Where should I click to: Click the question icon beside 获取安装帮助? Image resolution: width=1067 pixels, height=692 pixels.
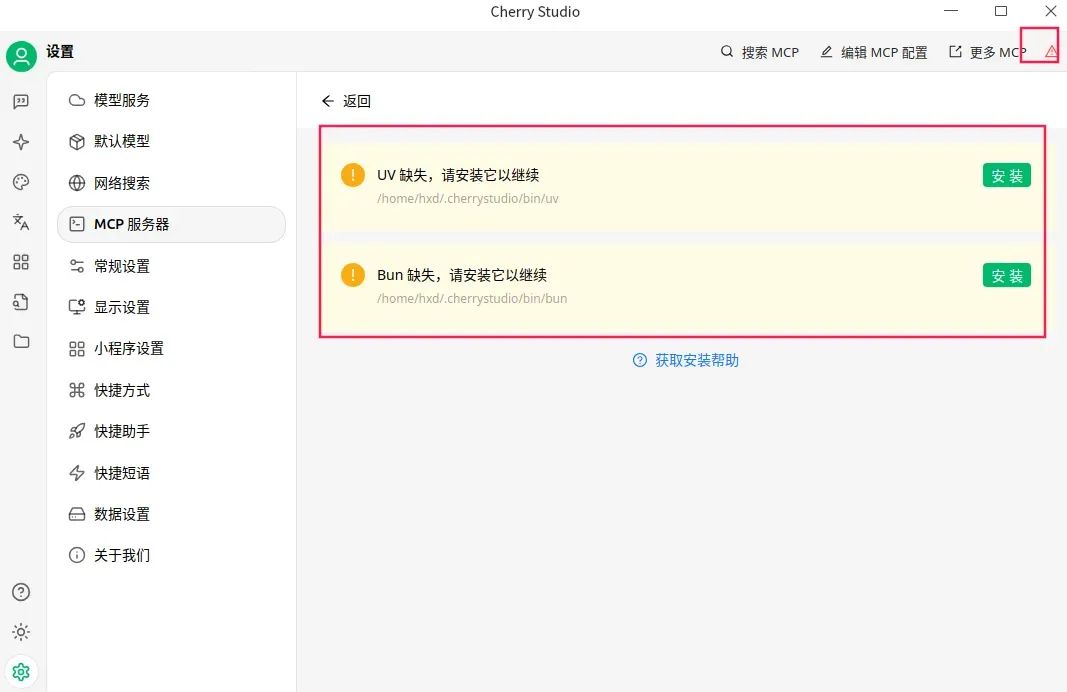[640, 360]
